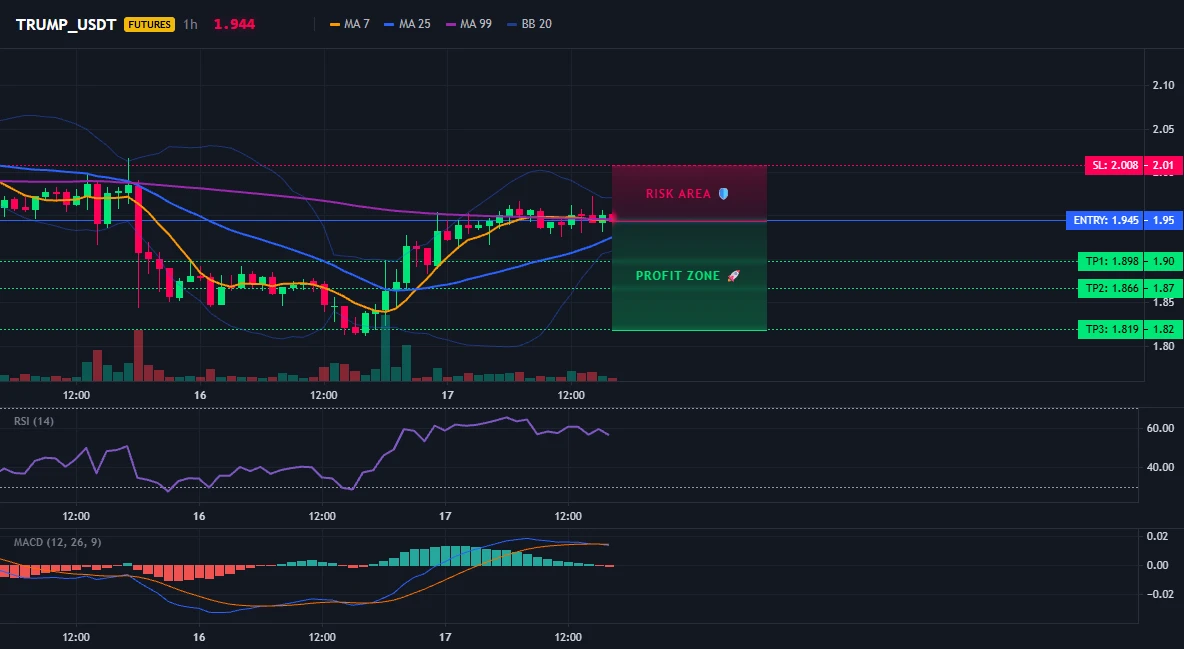Click the RISK AREA text
This screenshot has width=1184, height=649.
pos(678,194)
